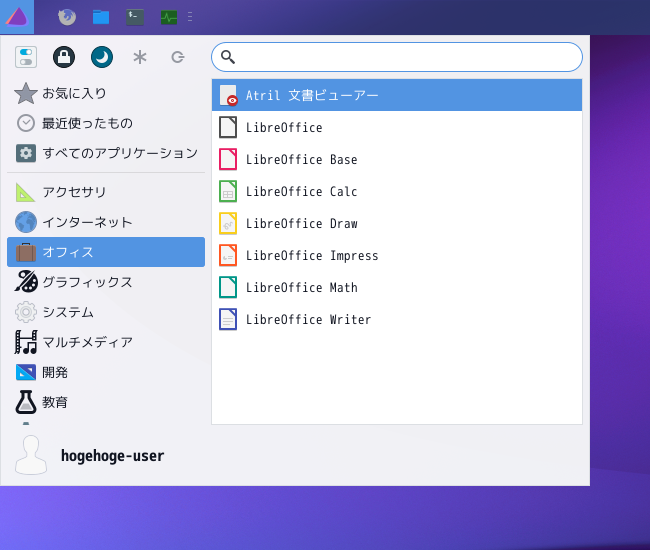Click the panel separator handle dots
Viewport: 650px width, 550px height.
point(190,17)
